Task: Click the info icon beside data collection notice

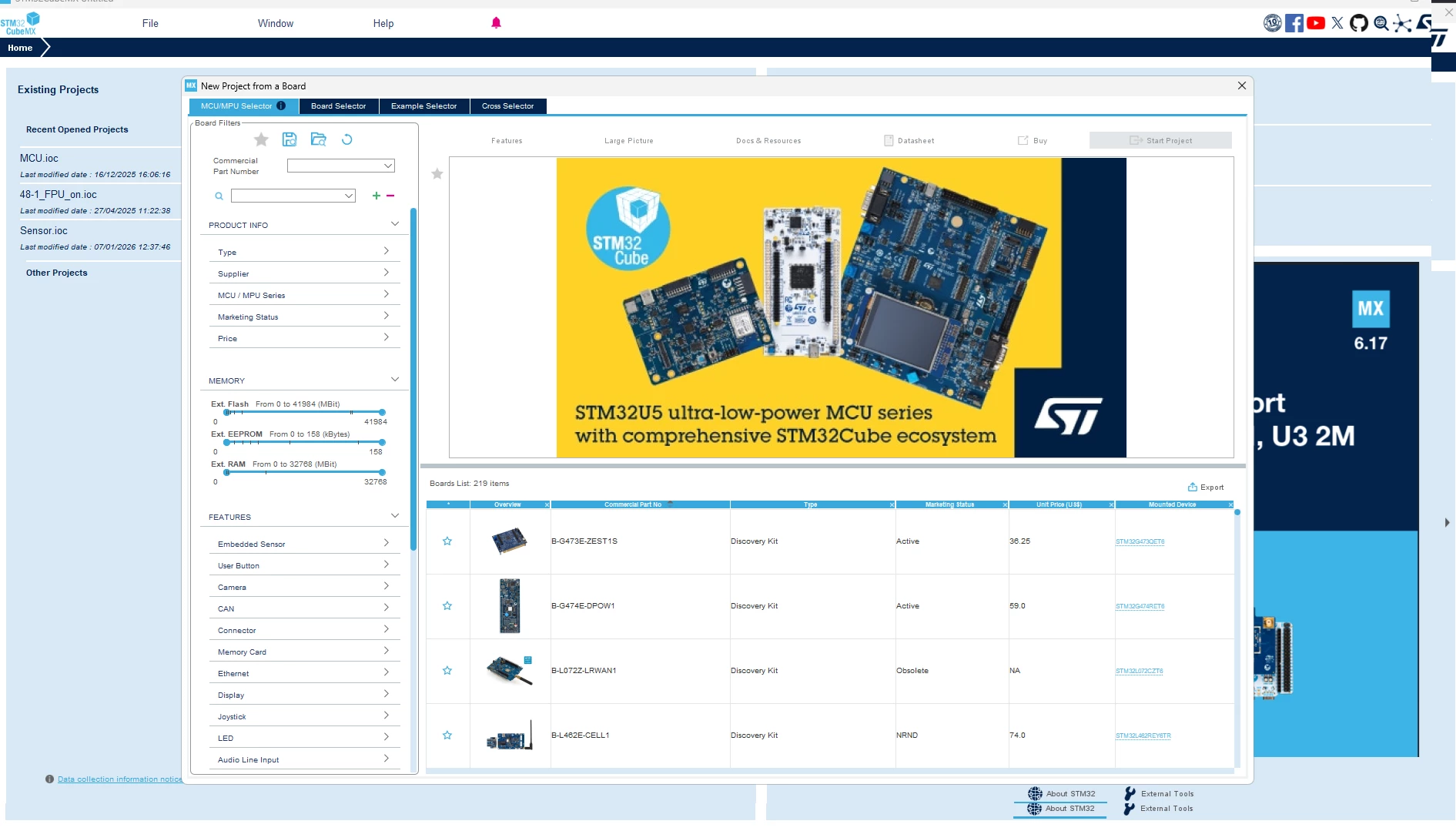Action: click(49, 779)
